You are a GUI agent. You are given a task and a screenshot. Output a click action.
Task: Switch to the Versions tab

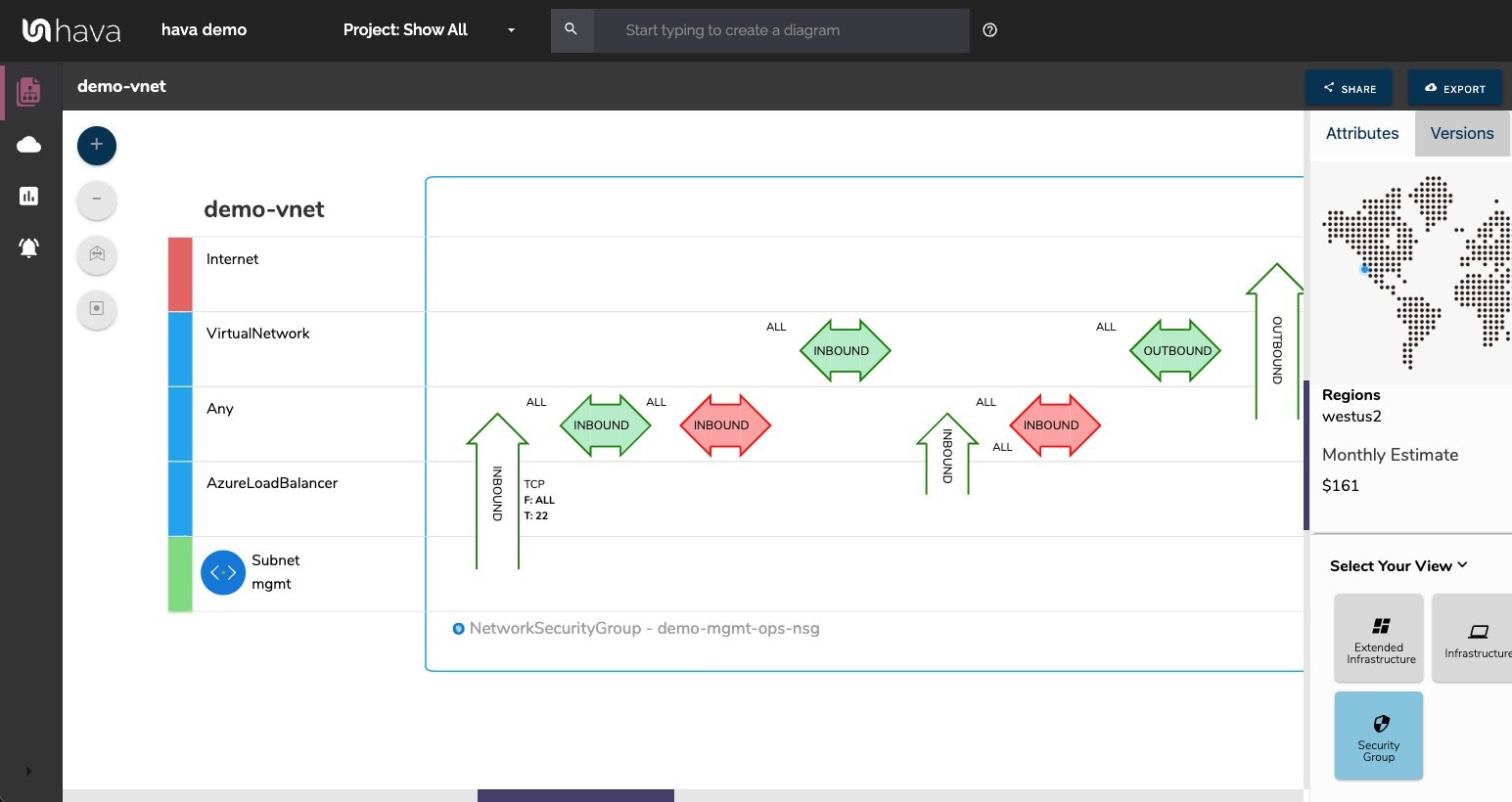tap(1461, 133)
